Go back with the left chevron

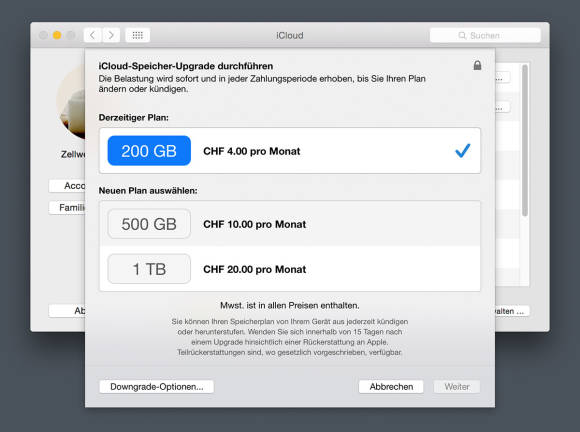pos(92,35)
